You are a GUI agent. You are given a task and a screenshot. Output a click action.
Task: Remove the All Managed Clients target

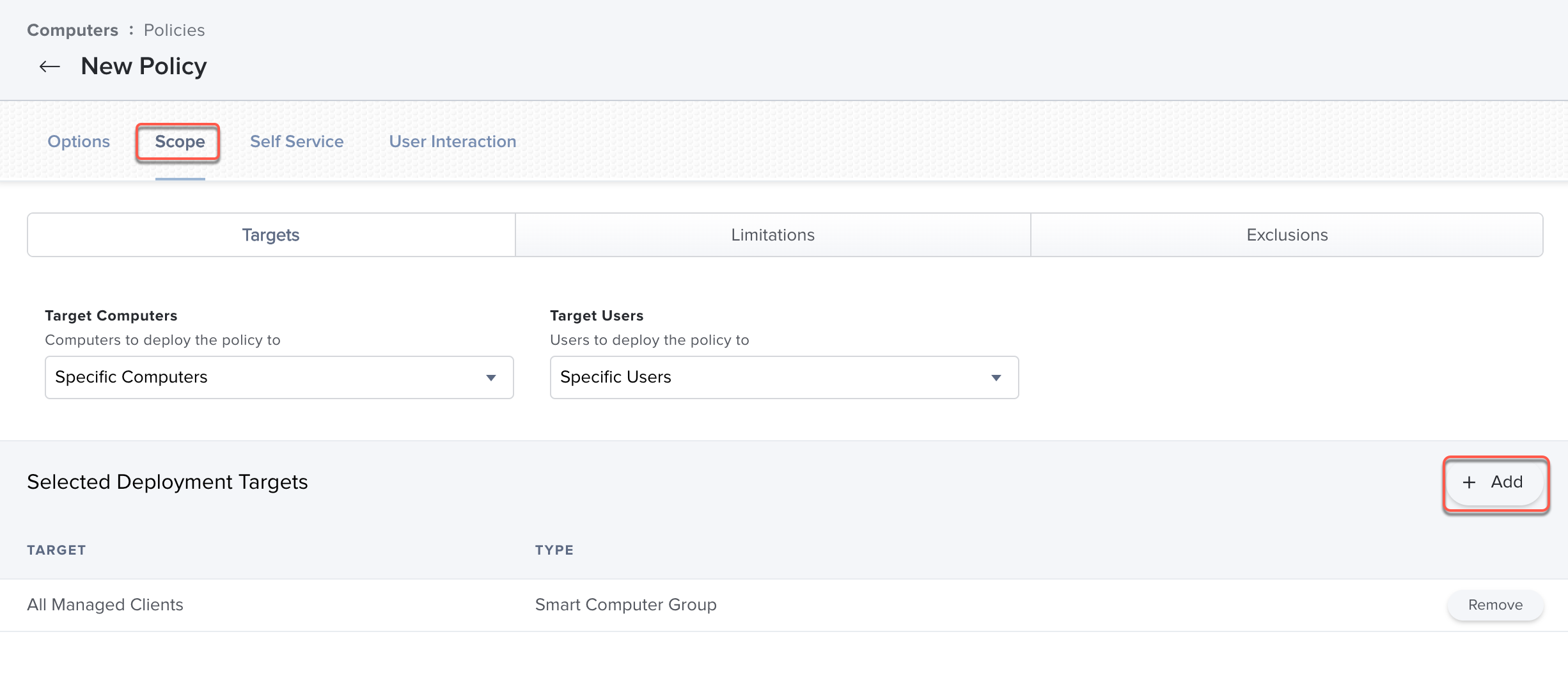[x=1494, y=605]
